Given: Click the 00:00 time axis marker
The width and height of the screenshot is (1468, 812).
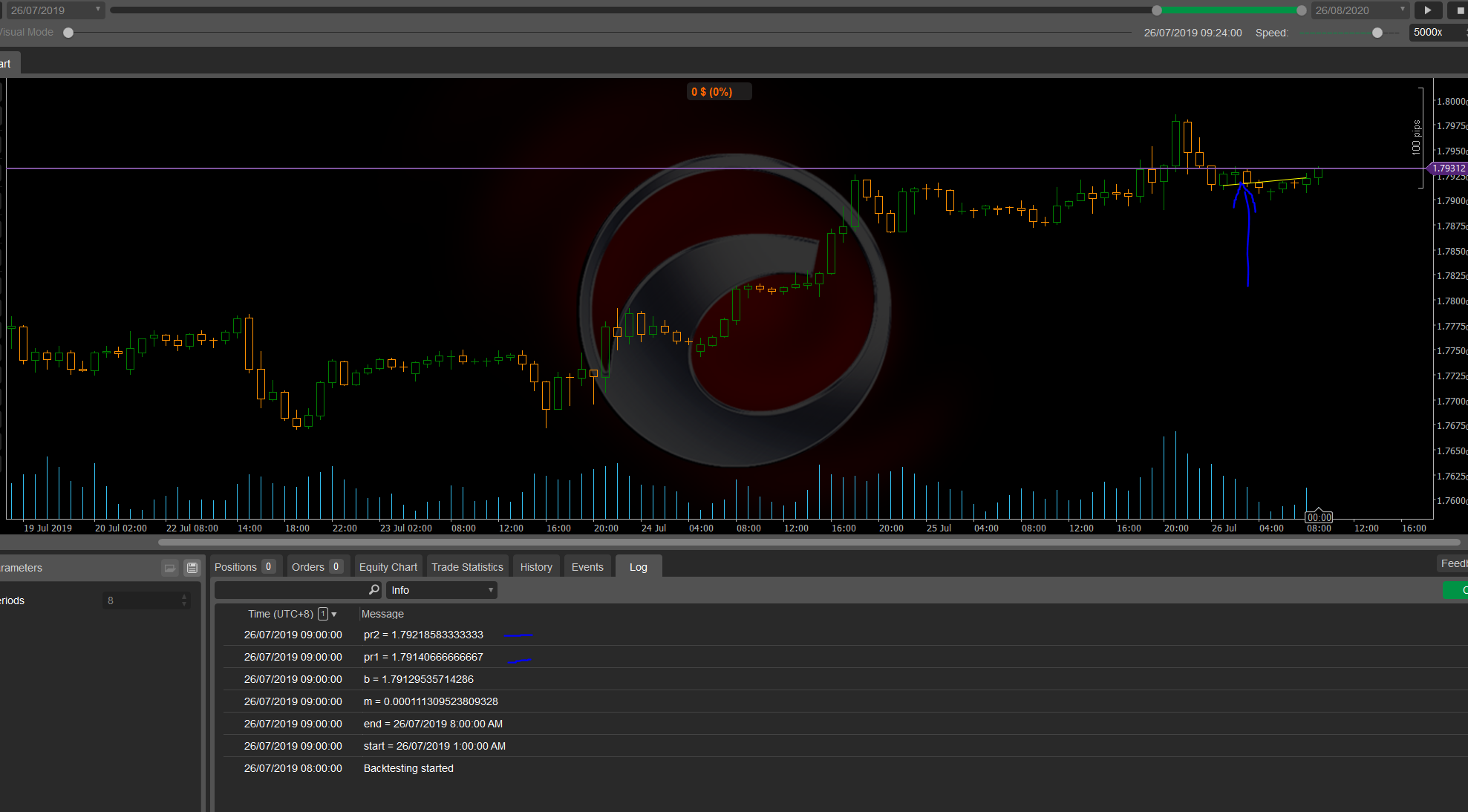Looking at the screenshot, I should (x=1319, y=517).
